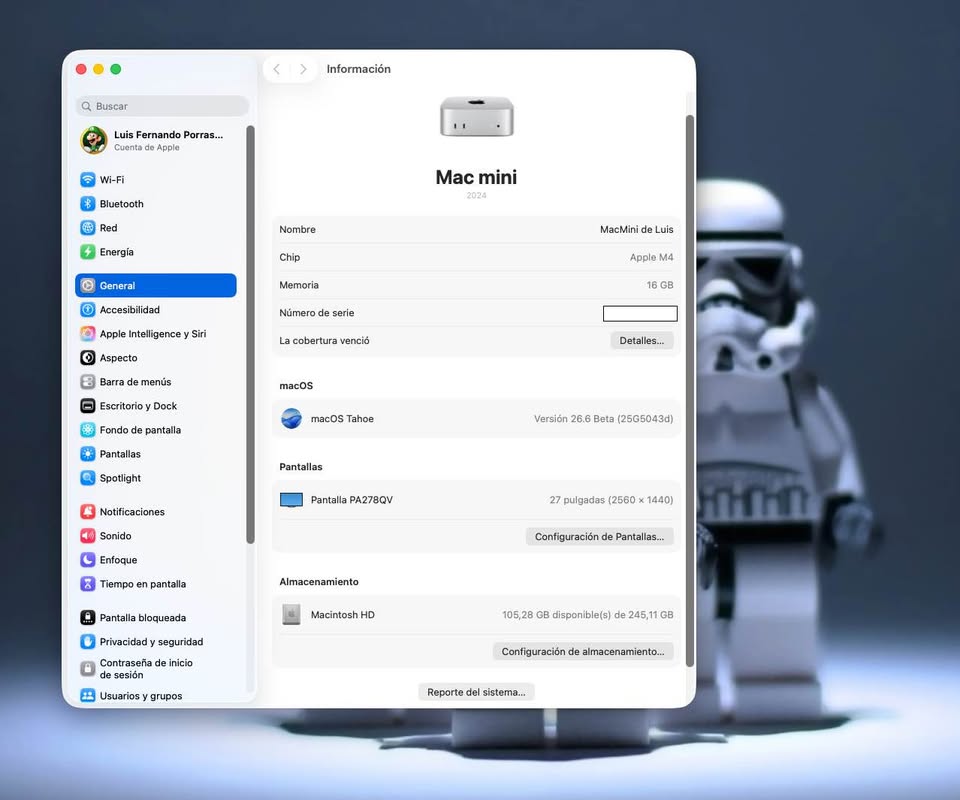Click the main pane vertical scrollbar
This screenshot has height=800, width=960.
689,391
